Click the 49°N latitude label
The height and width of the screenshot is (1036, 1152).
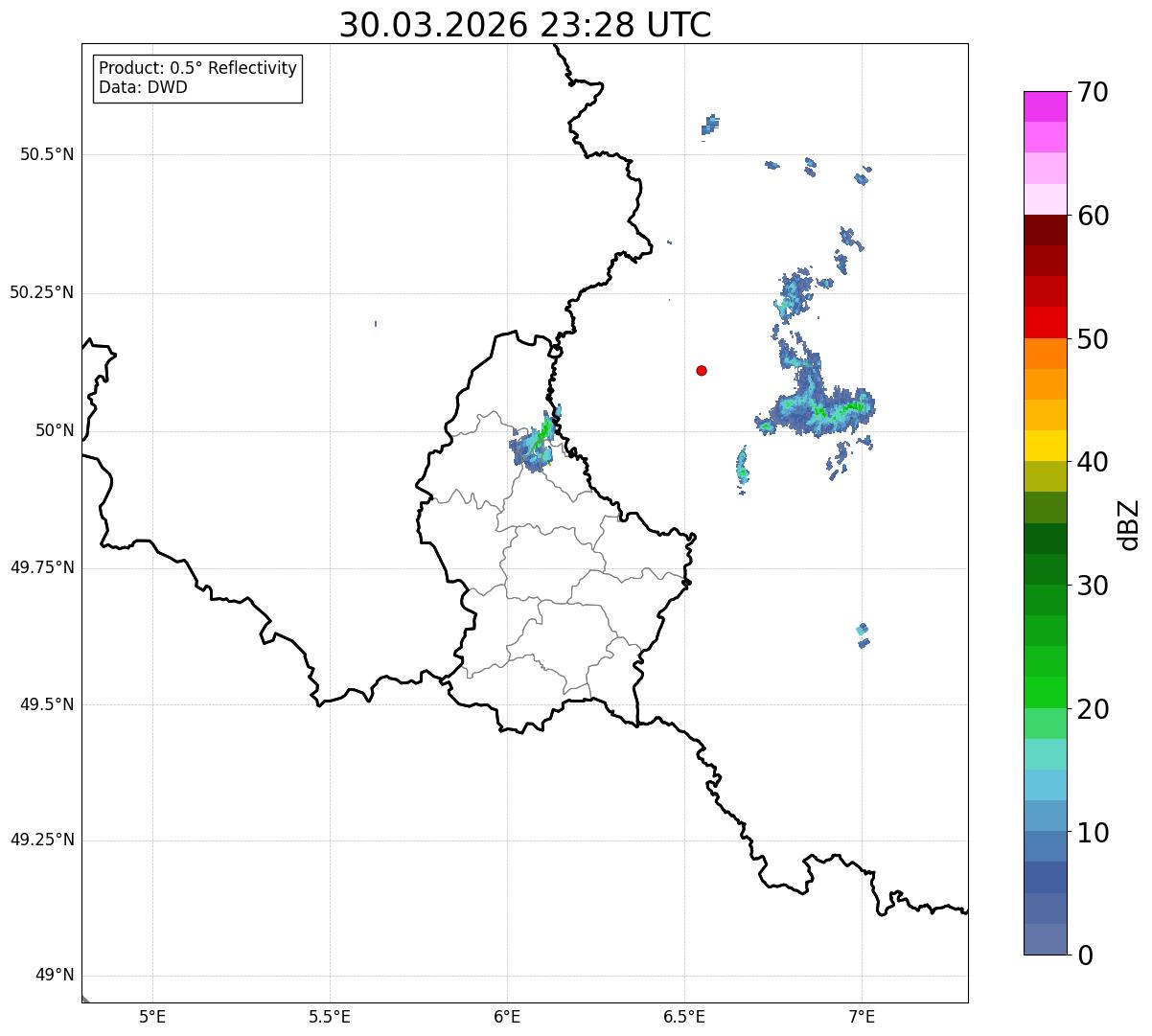click(x=56, y=976)
